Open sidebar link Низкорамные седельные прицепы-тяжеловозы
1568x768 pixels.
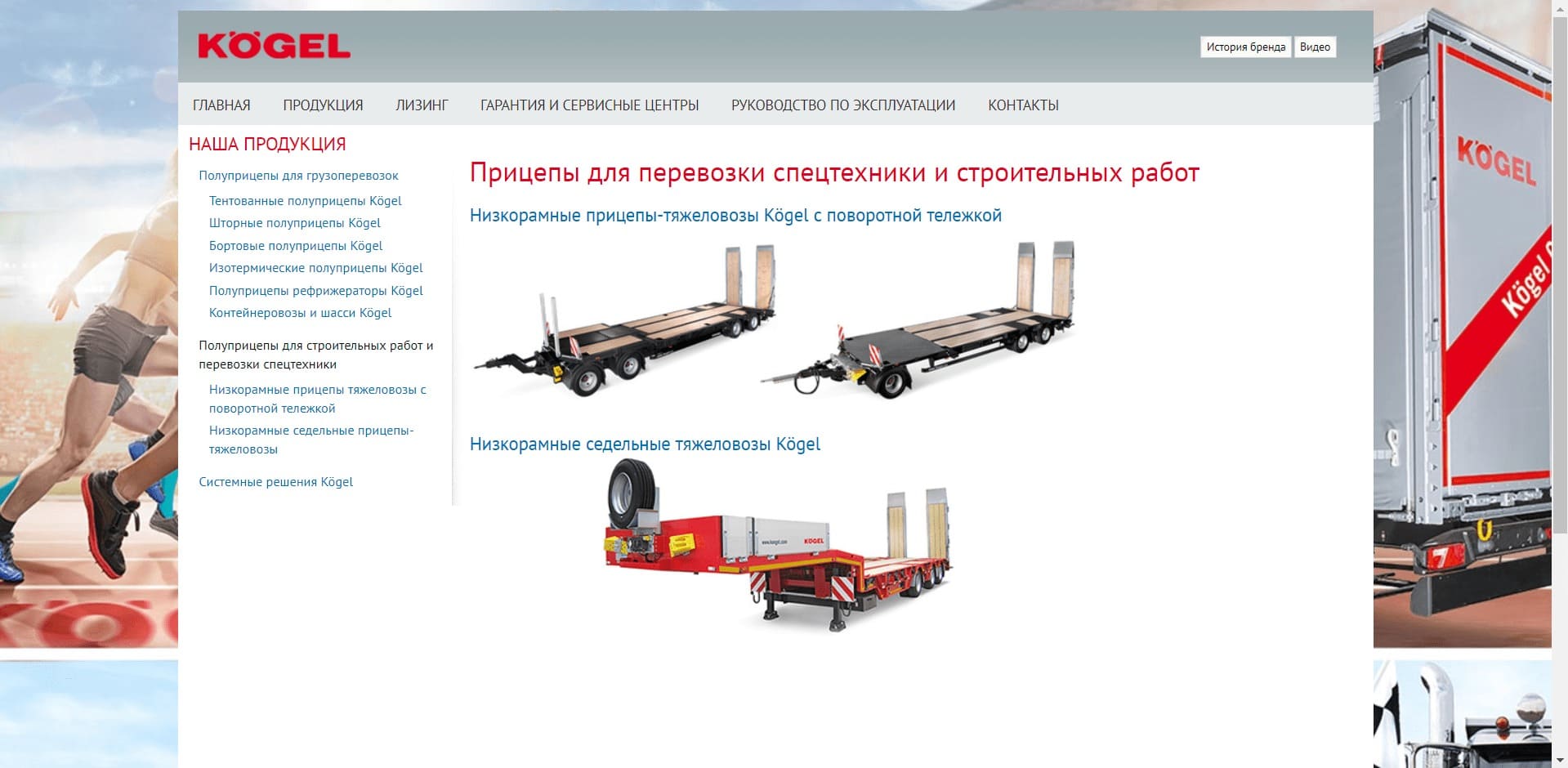coord(310,440)
